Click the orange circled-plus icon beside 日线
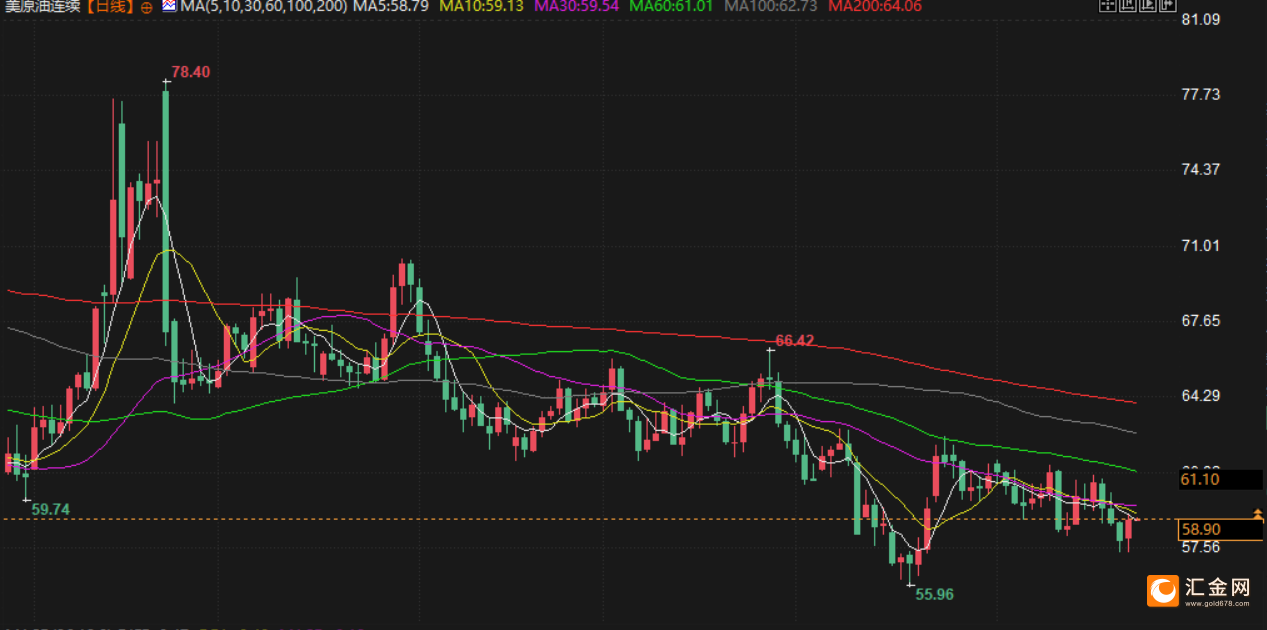 click(147, 7)
